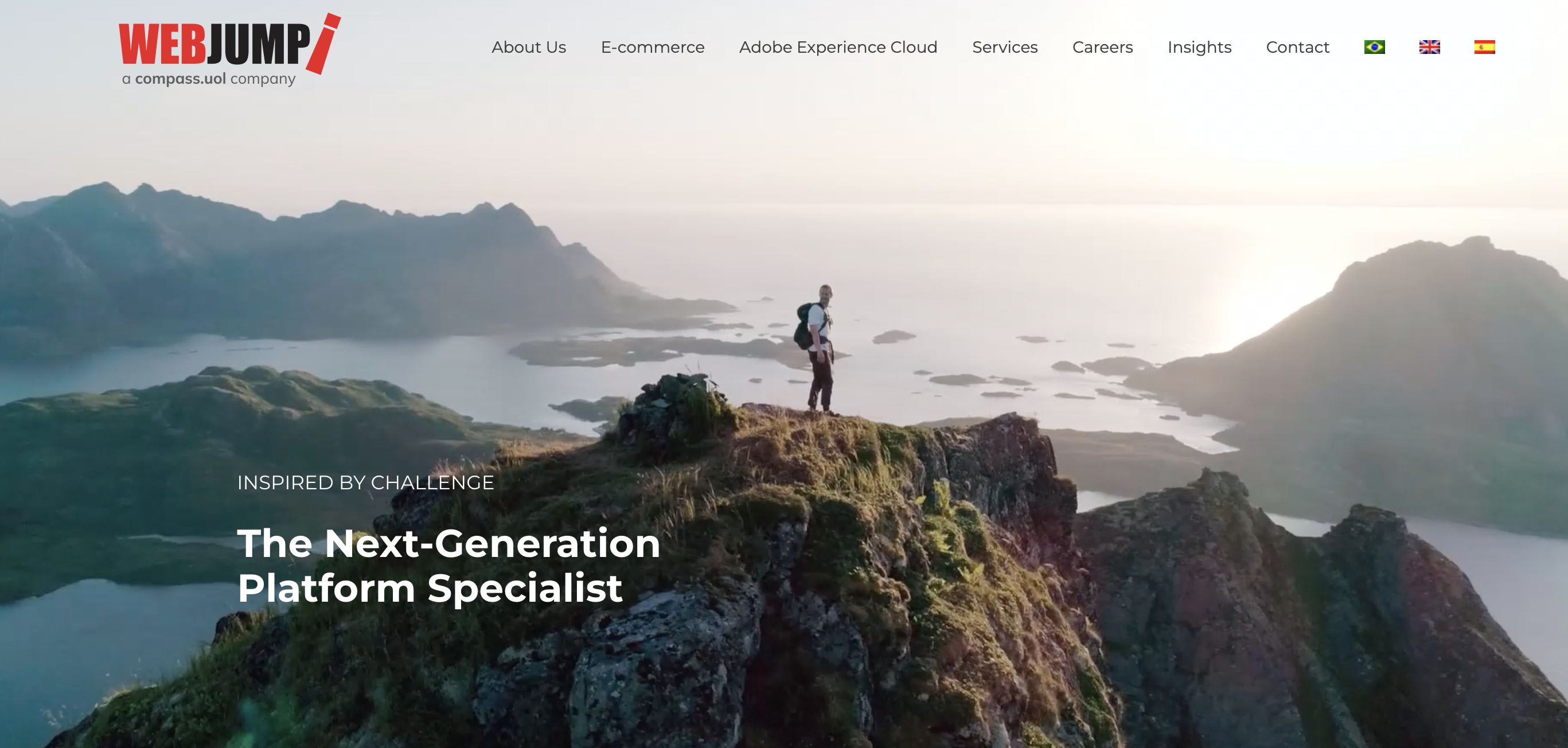Choose the Spanish flag language option

[x=1484, y=47]
